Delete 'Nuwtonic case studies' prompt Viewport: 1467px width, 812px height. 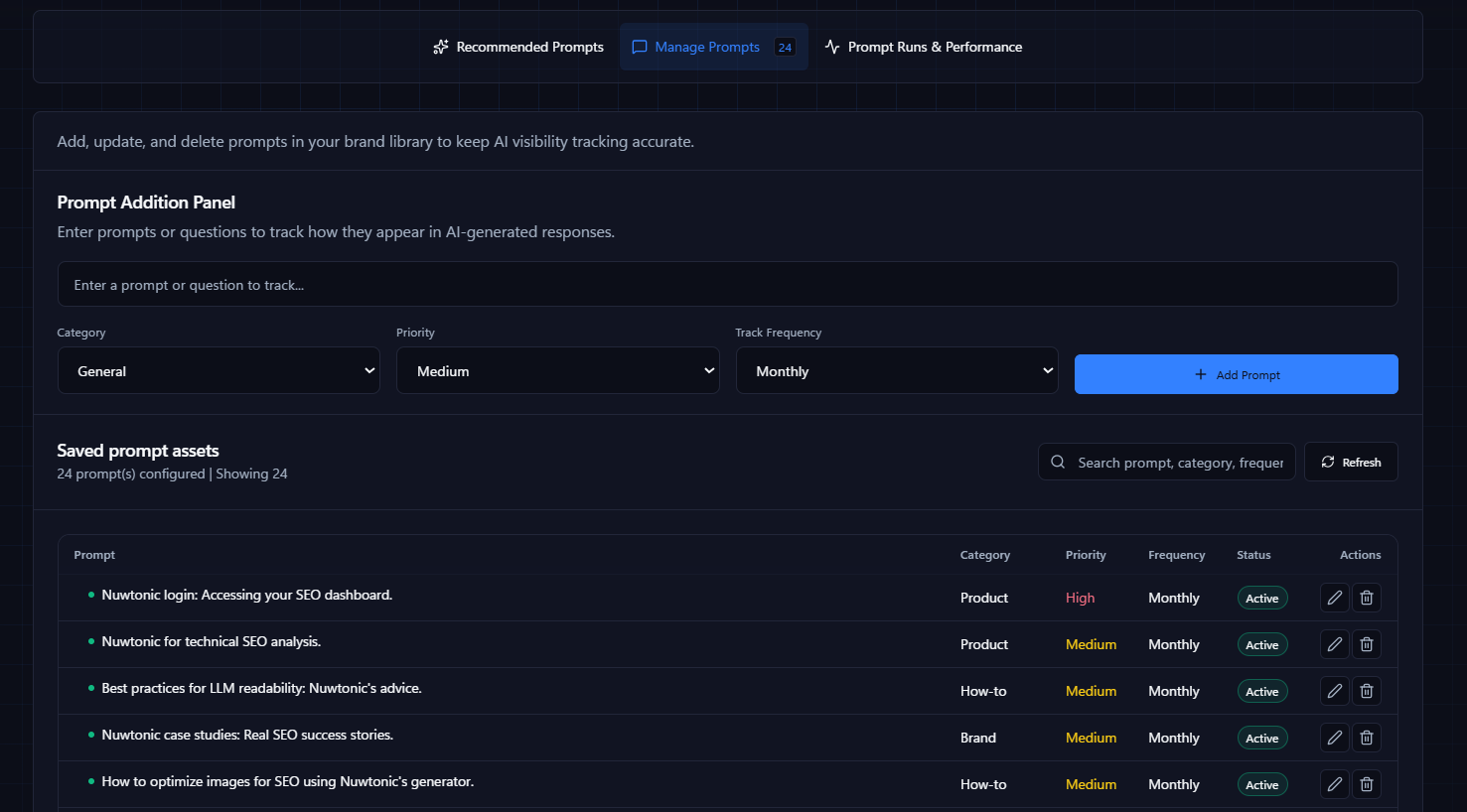pyautogui.click(x=1367, y=738)
